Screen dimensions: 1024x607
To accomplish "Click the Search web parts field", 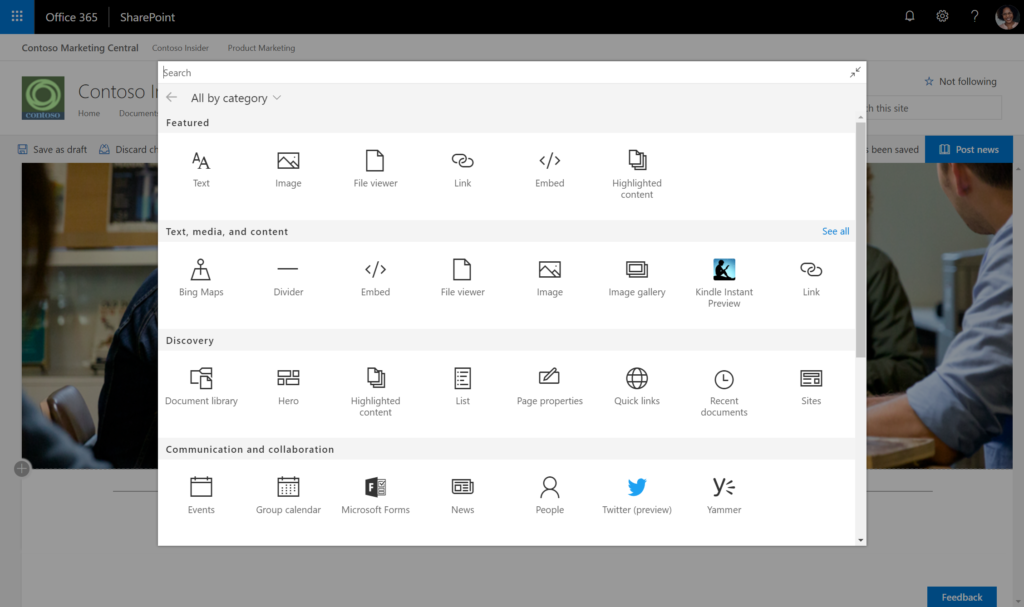I will tap(503, 73).
